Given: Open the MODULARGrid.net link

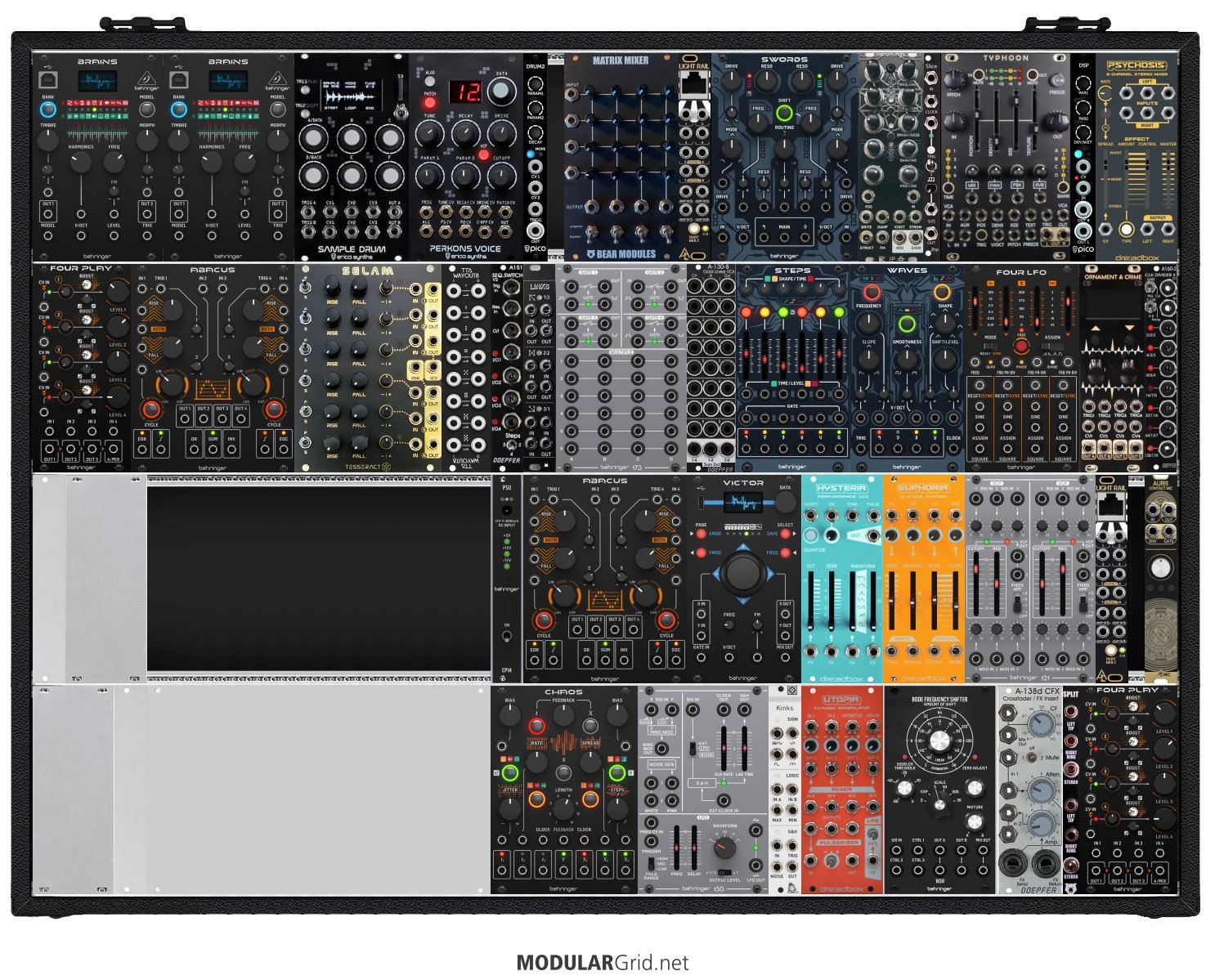Looking at the screenshot, I should click(x=603, y=963).
